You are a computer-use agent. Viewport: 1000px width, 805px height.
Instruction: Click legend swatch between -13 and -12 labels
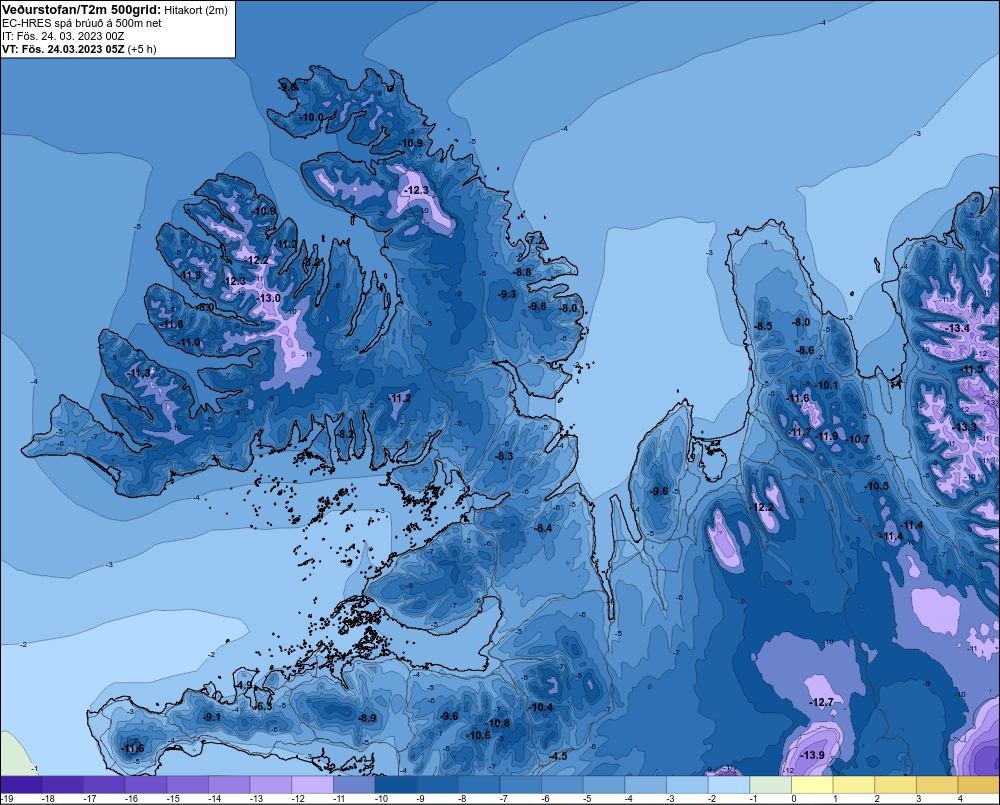pos(270,785)
